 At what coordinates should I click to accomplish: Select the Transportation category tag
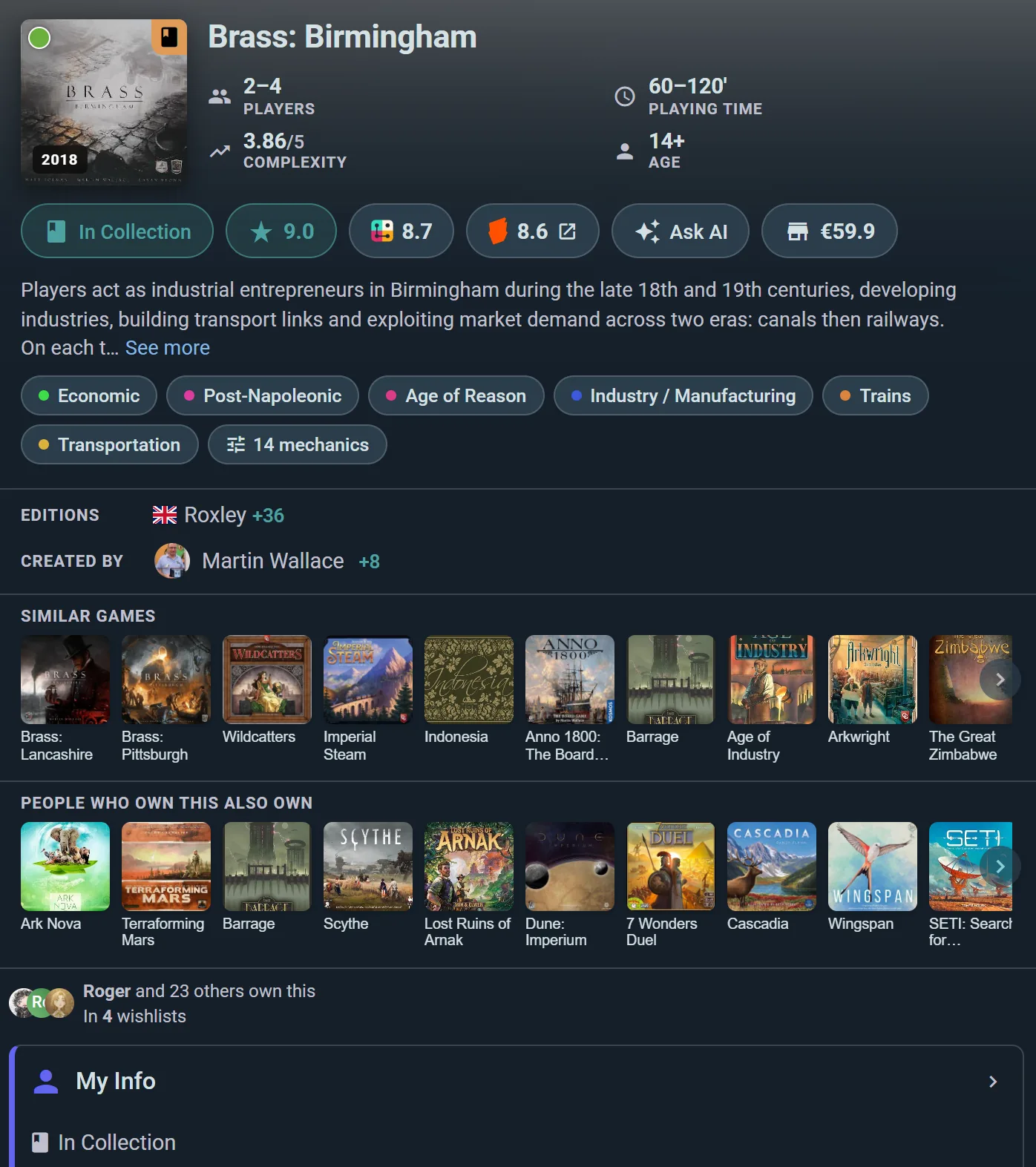pyautogui.click(x=110, y=444)
